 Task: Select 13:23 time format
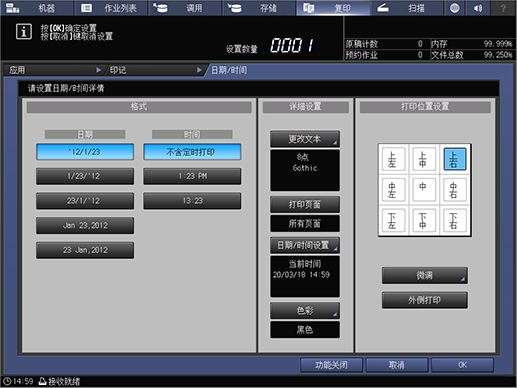click(192, 201)
